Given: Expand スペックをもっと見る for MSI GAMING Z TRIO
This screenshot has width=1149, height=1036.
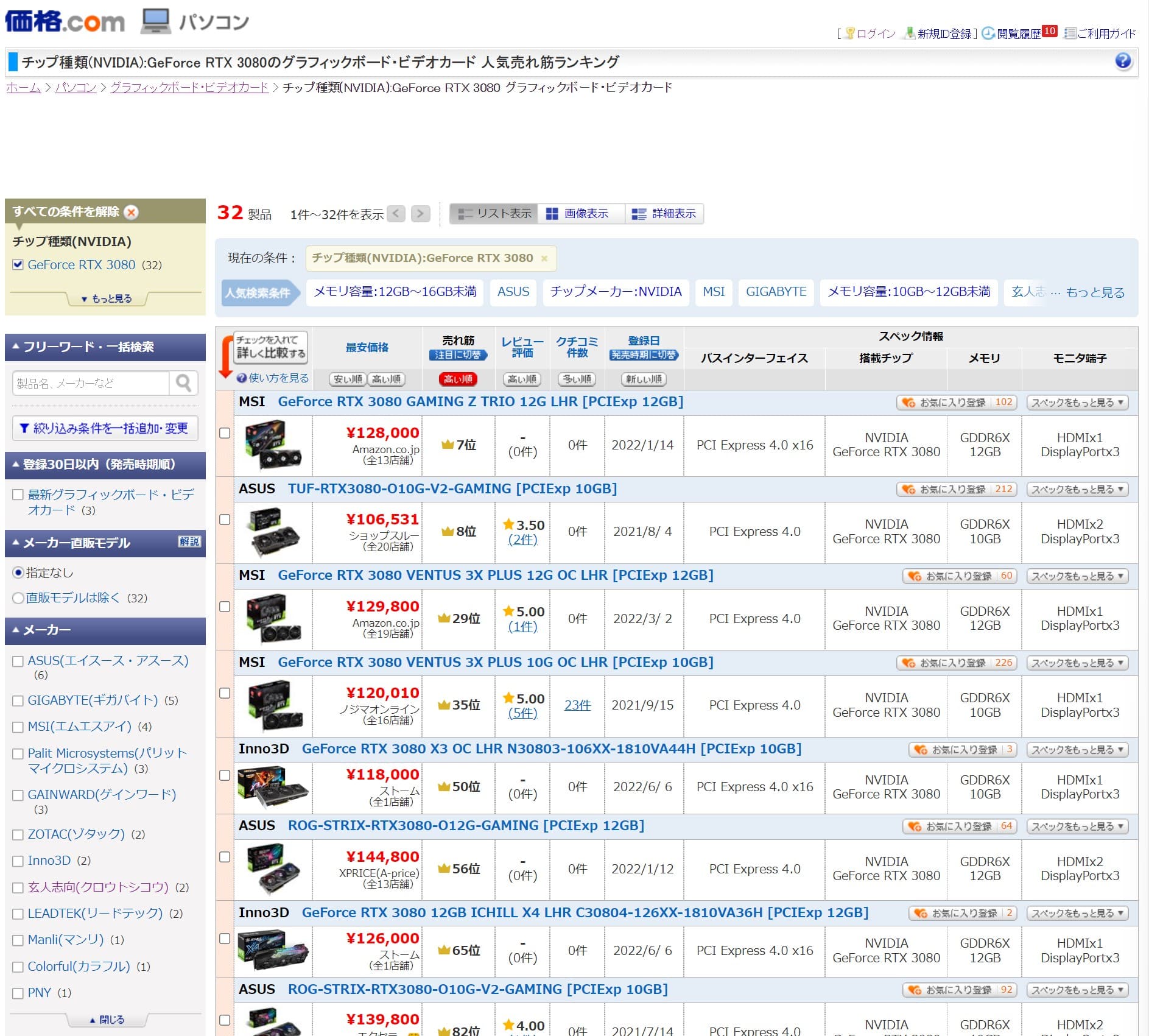Looking at the screenshot, I should 1077,403.
